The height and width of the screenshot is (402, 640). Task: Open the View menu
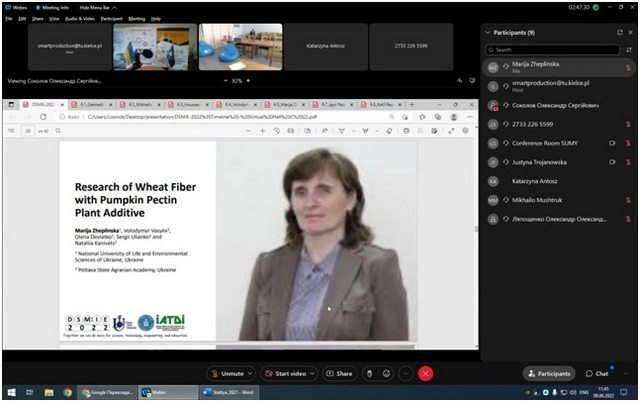pos(54,19)
